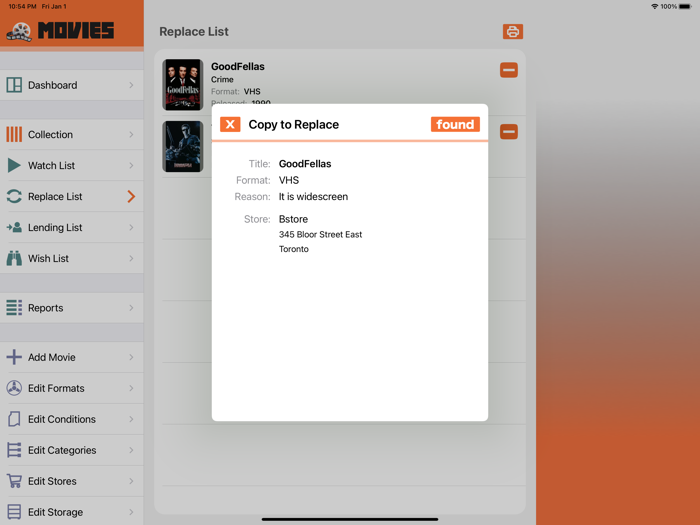The height and width of the screenshot is (525, 700).
Task: Open Wish List
Action: (71, 258)
